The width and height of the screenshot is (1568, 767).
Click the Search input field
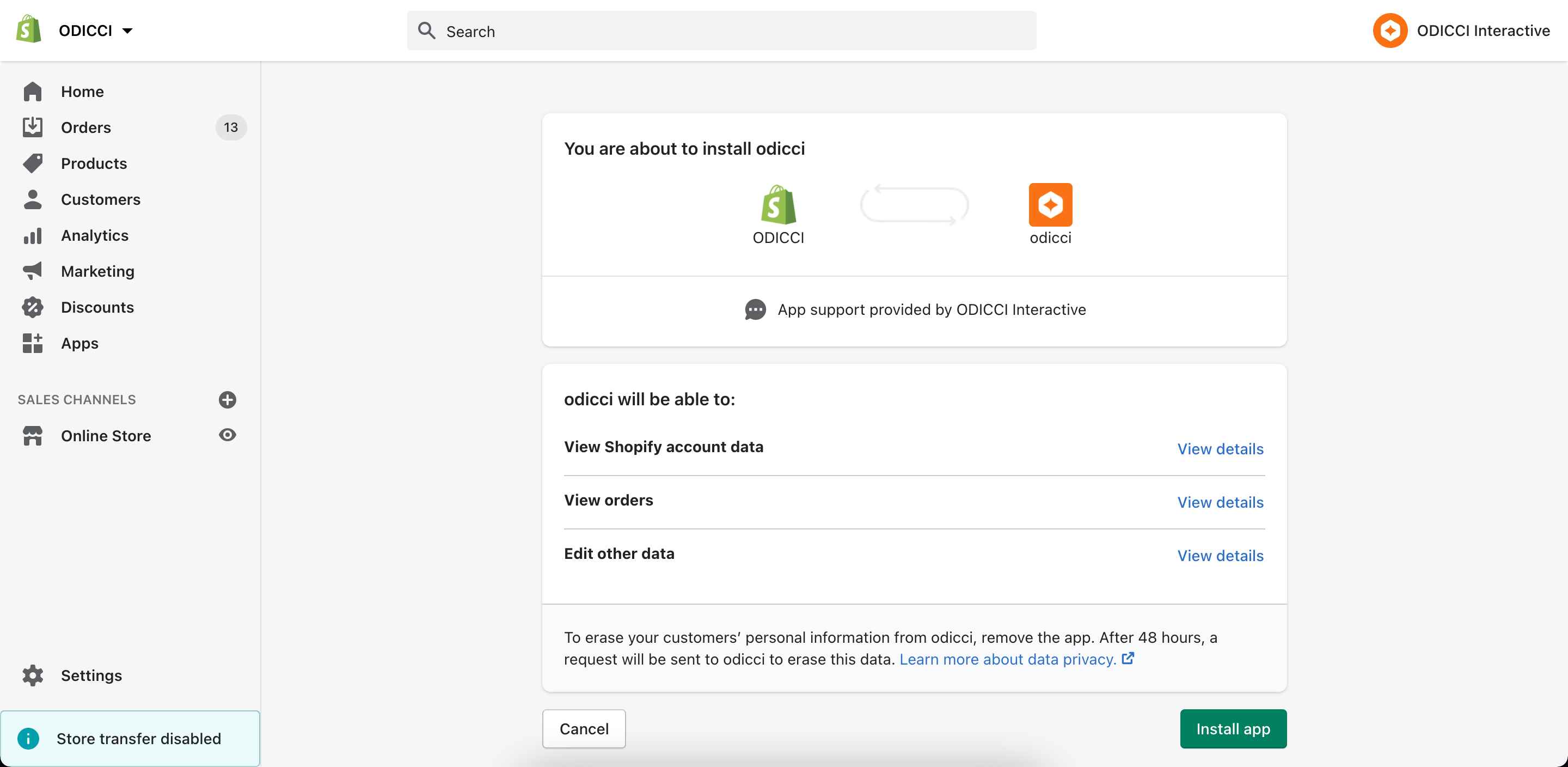pyautogui.click(x=721, y=31)
